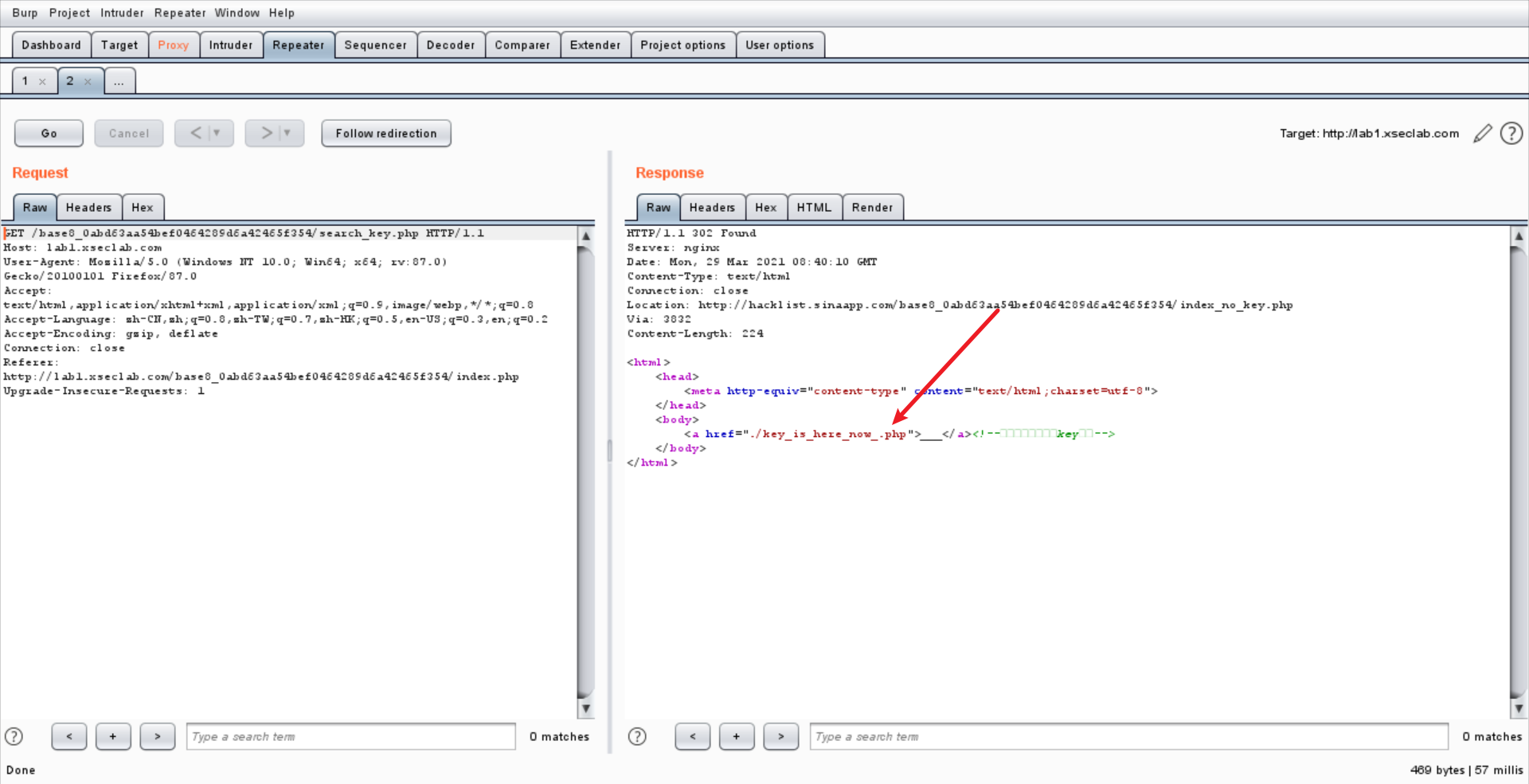
Task: Switch to Extender tab
Action: point(595,45)
